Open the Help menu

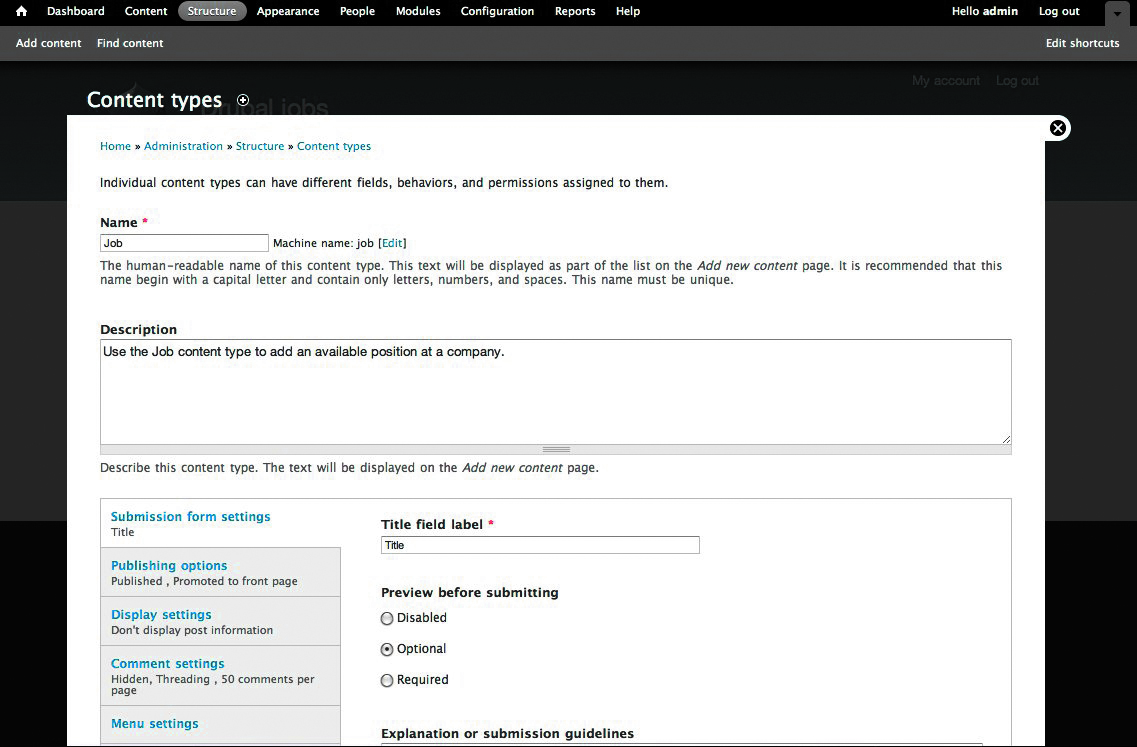[x=628, y=12]
